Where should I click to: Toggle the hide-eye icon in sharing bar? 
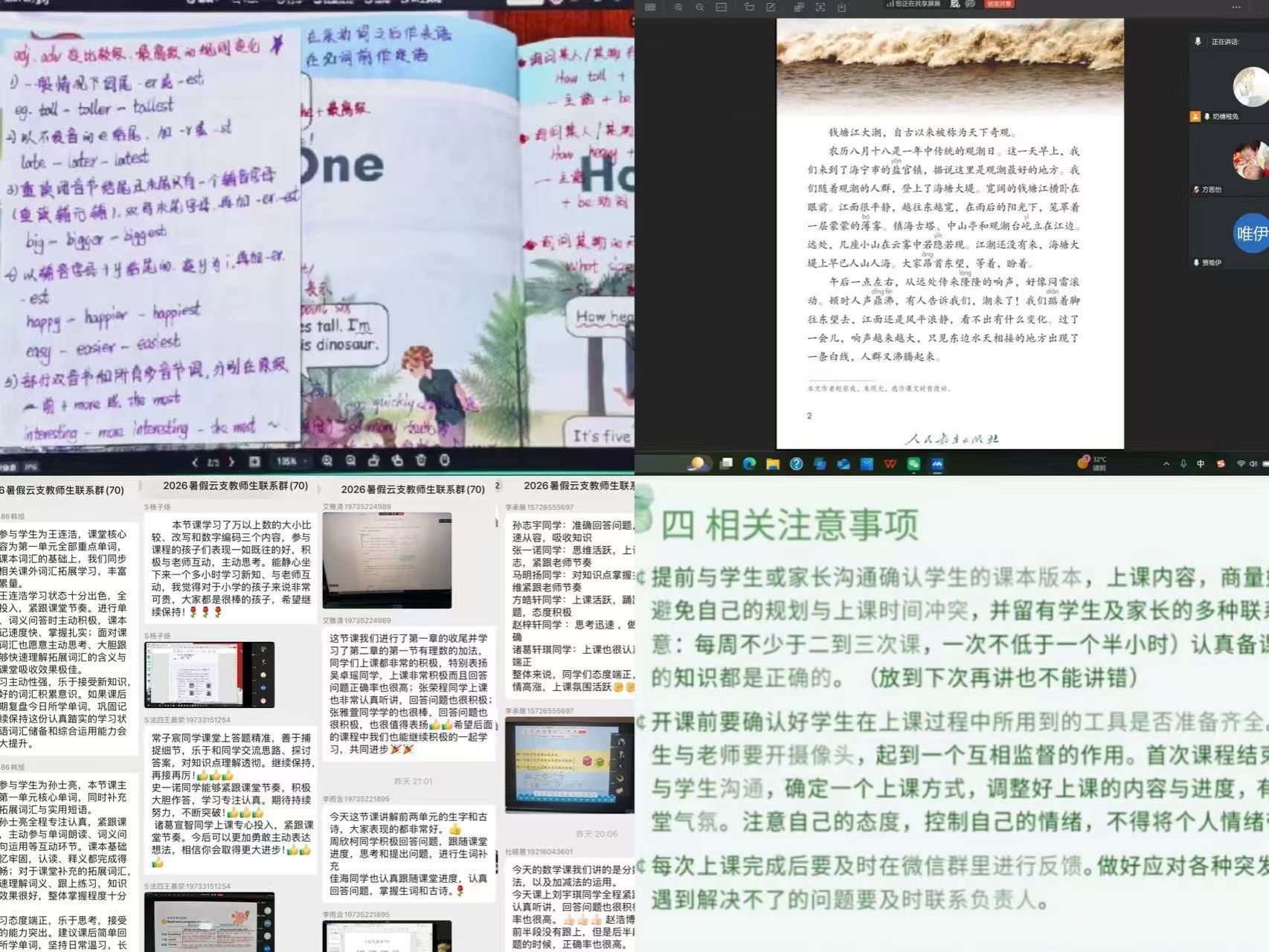pos(970,4)
